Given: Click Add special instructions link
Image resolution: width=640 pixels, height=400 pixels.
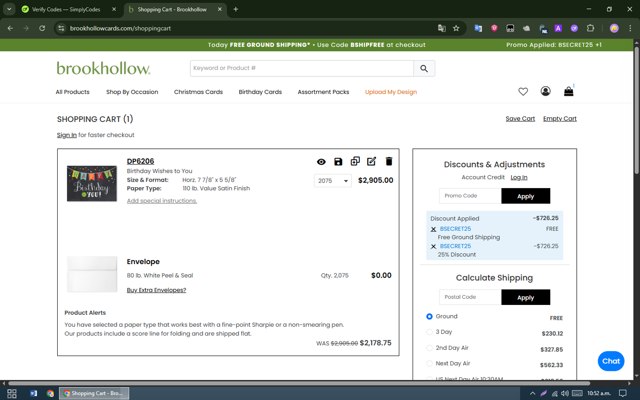Looking at the screenshot, I should click(x=162, y=201).
